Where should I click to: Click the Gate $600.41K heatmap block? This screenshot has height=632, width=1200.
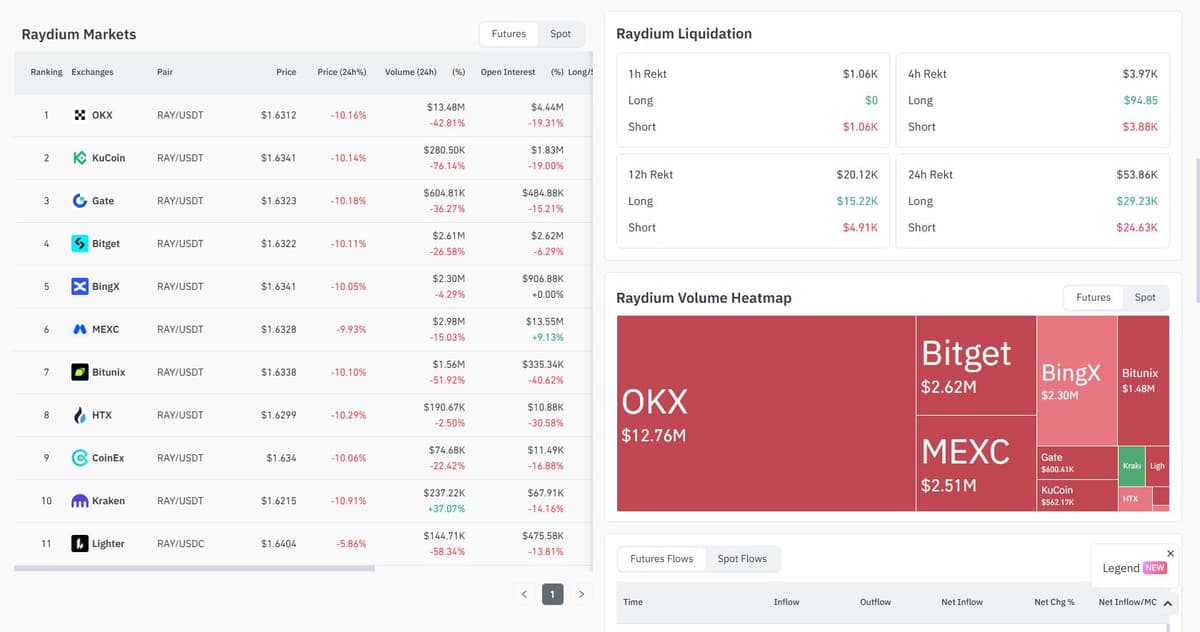coord(1077,463)
